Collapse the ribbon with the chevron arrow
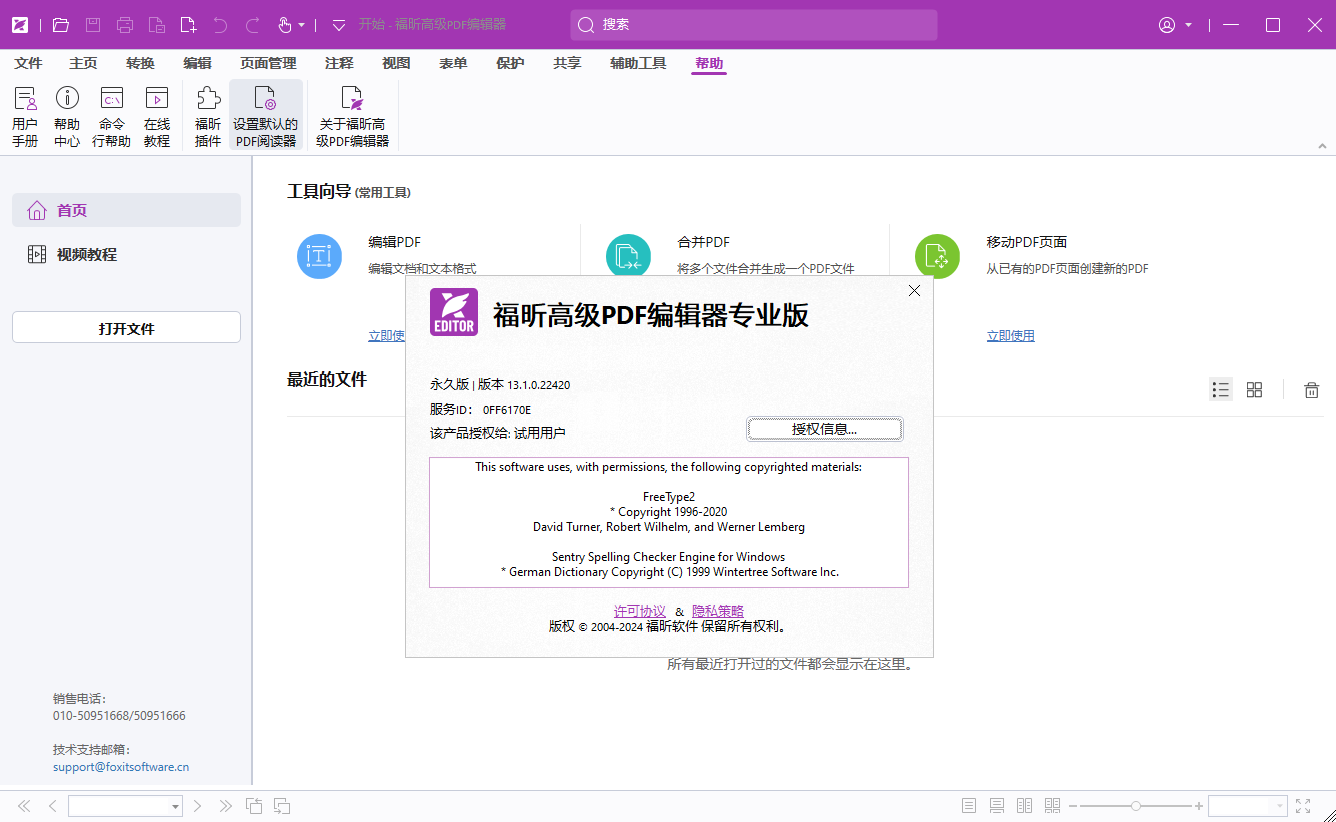 point(1322,146)
